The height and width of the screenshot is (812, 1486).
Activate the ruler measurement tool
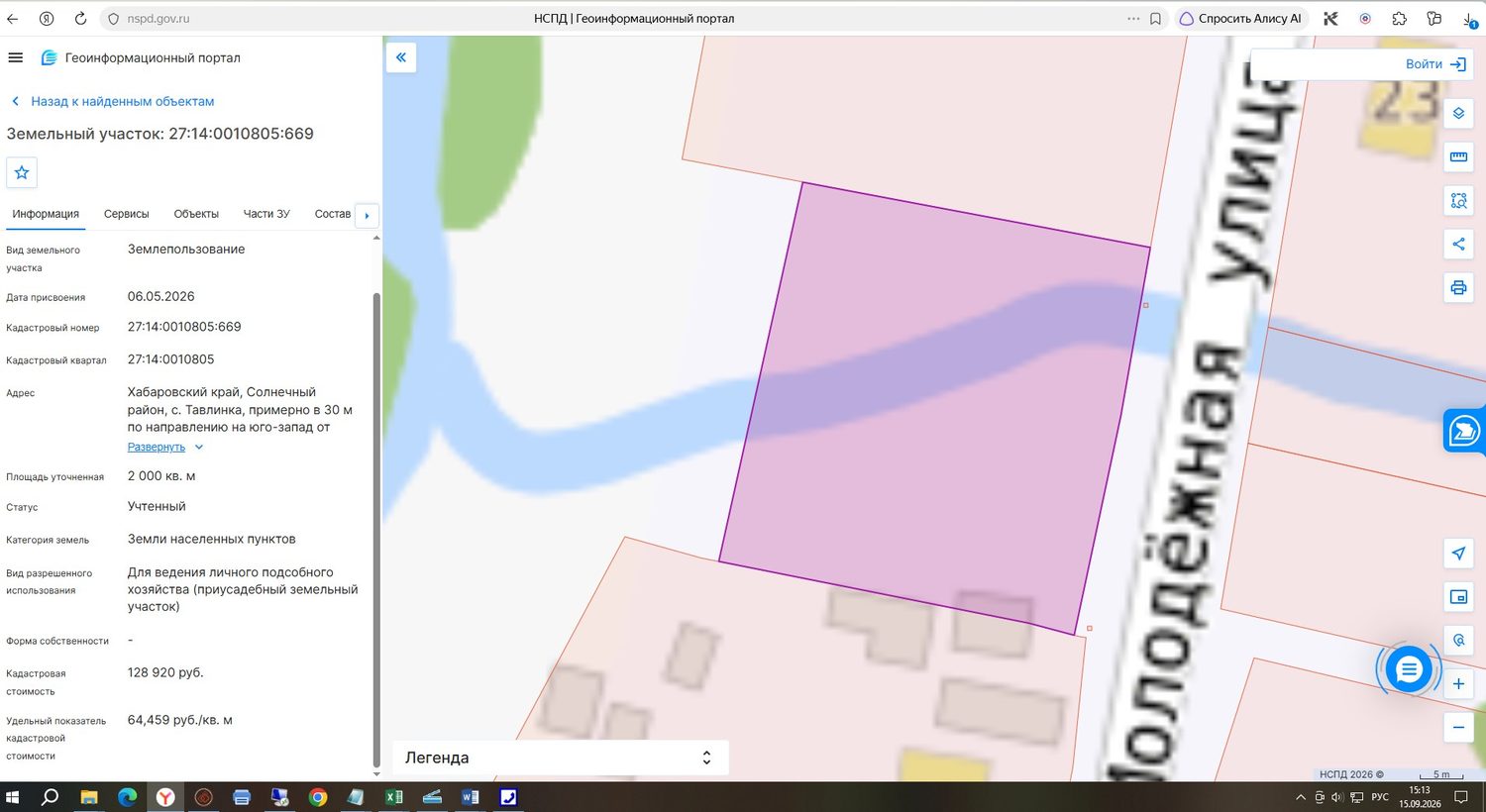(1458, 156)
